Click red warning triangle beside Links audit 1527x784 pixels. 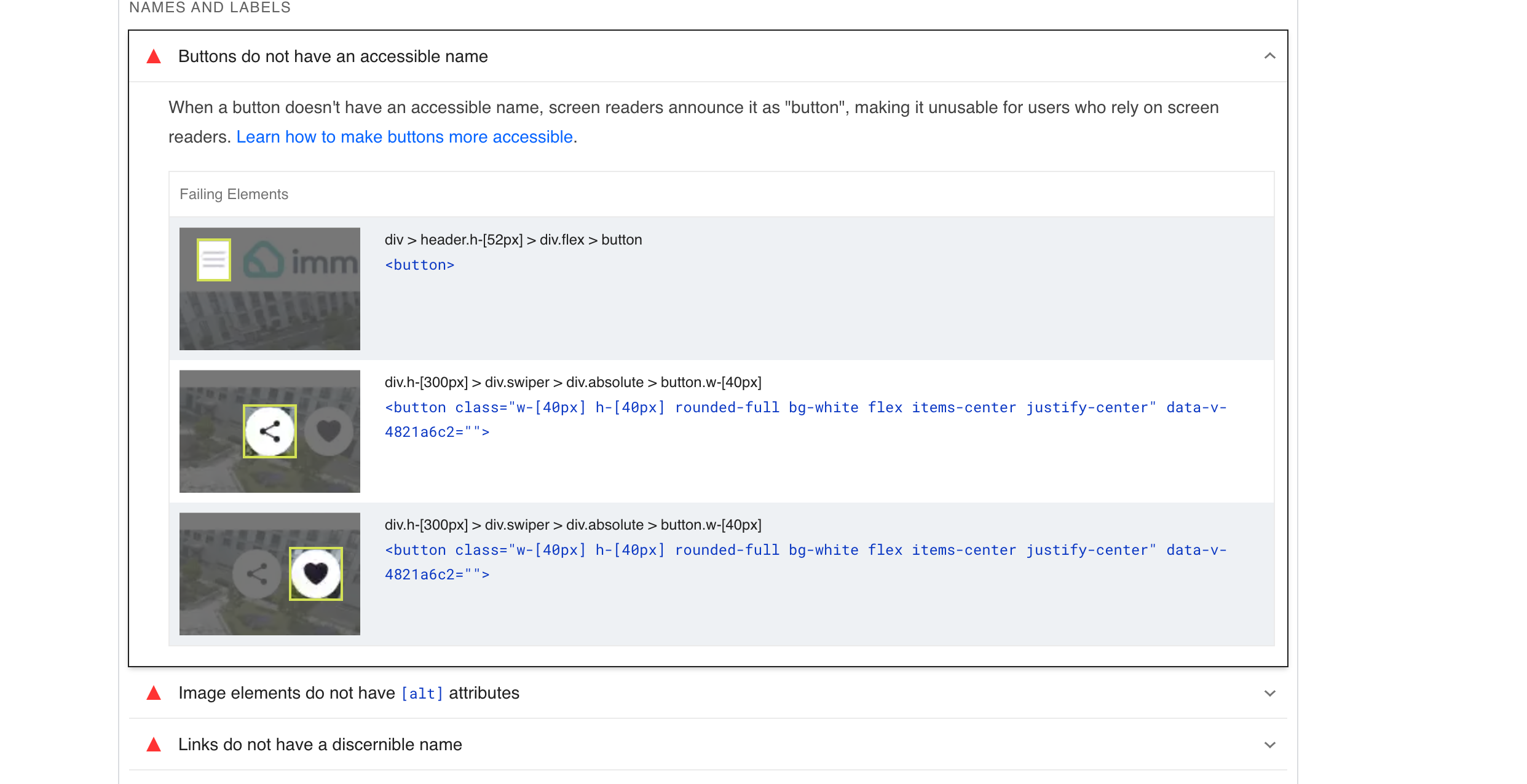[x=154, y=745]
